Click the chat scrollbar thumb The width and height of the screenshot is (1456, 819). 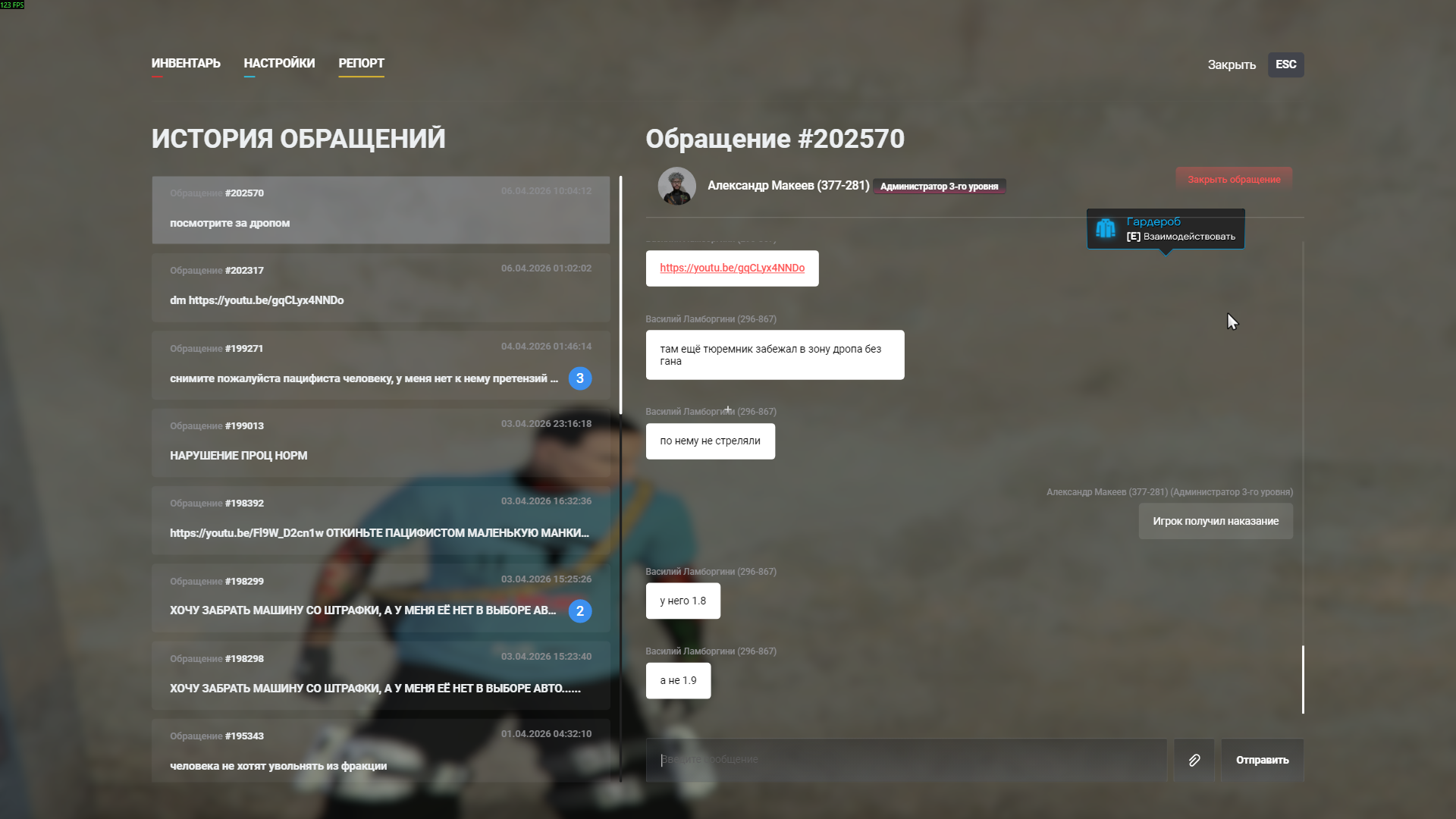pyautogui.click(x=1303, y=679)
